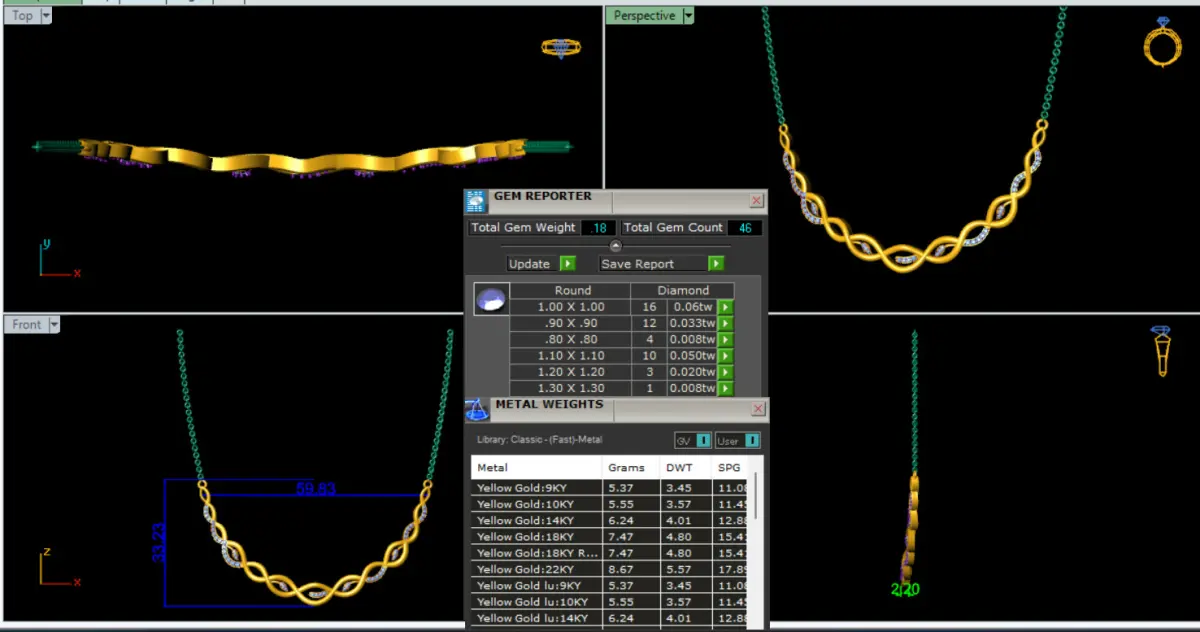Click green arrow for .80 X .80 row
1200x632 pixels.
coord(726,340)
